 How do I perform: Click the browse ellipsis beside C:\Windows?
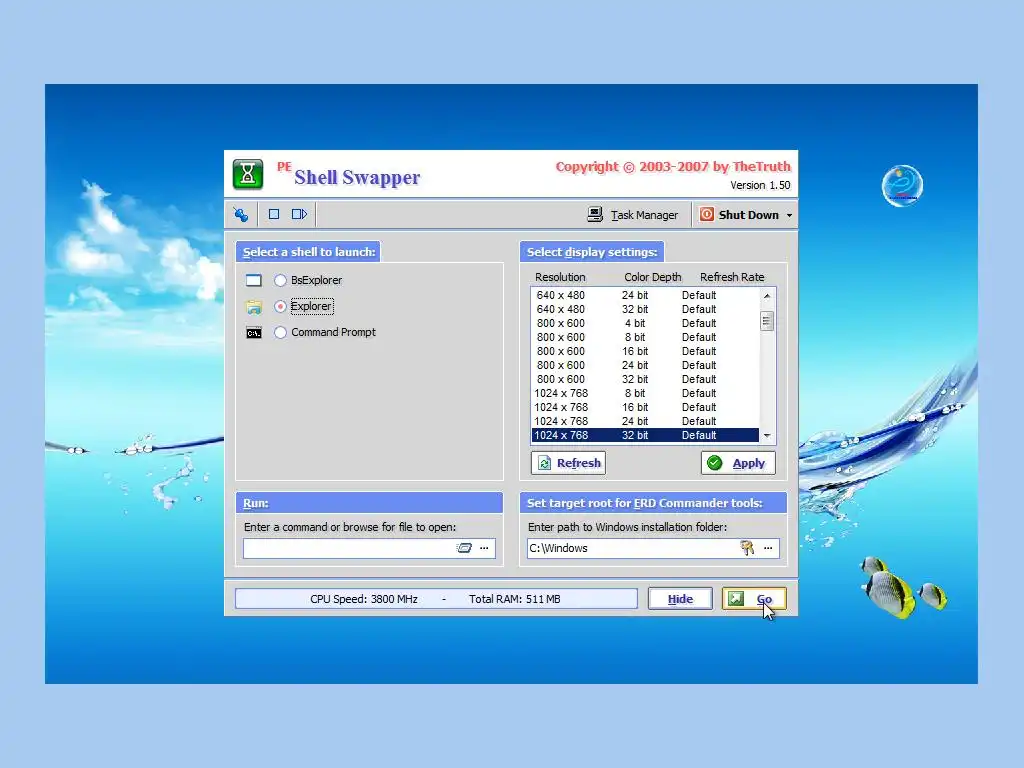click(x=769, y=548)
